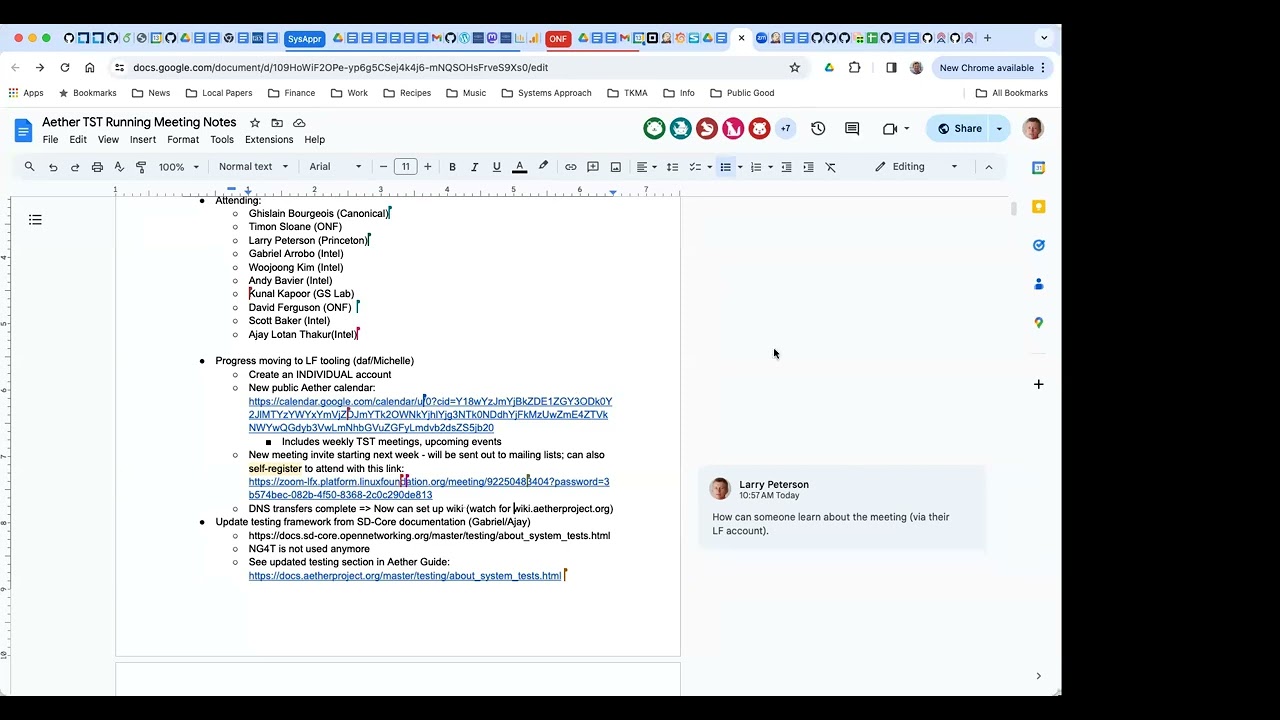Toggle underline formatting

tap(496, 167)
